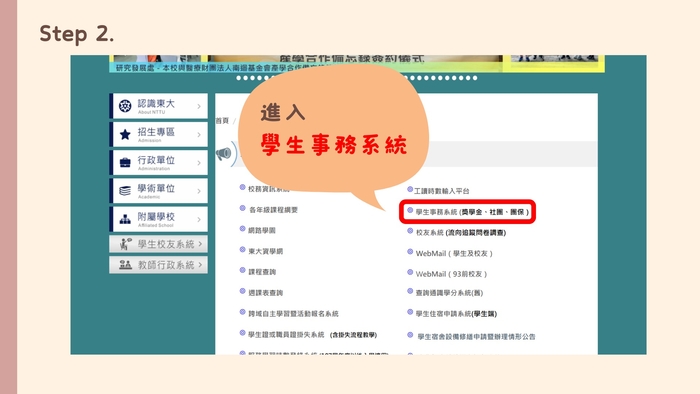
Task: Open the 東大資學網 link
Action: click(x=265, y=251)
